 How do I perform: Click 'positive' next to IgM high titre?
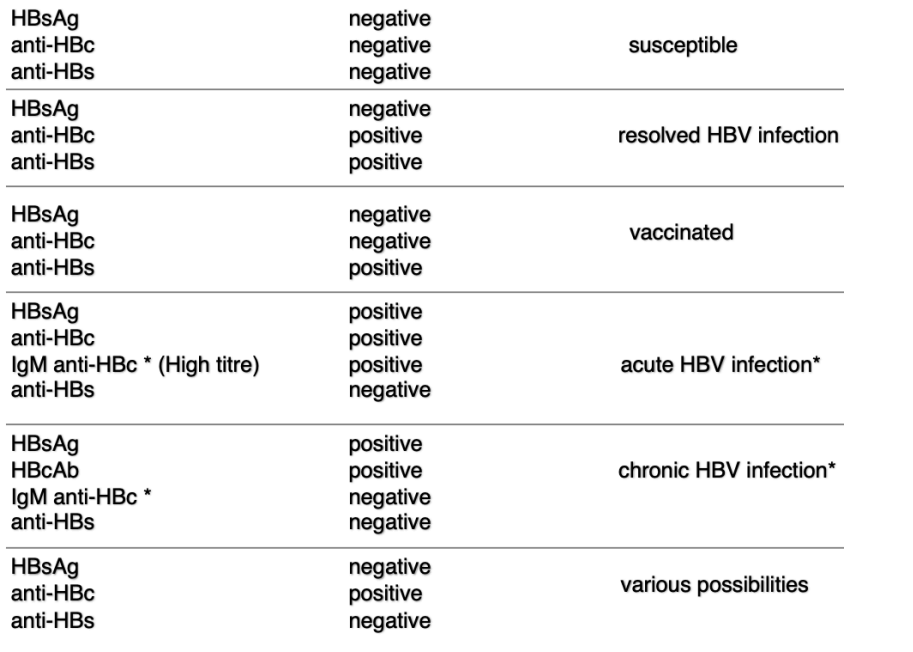(385, 365)
